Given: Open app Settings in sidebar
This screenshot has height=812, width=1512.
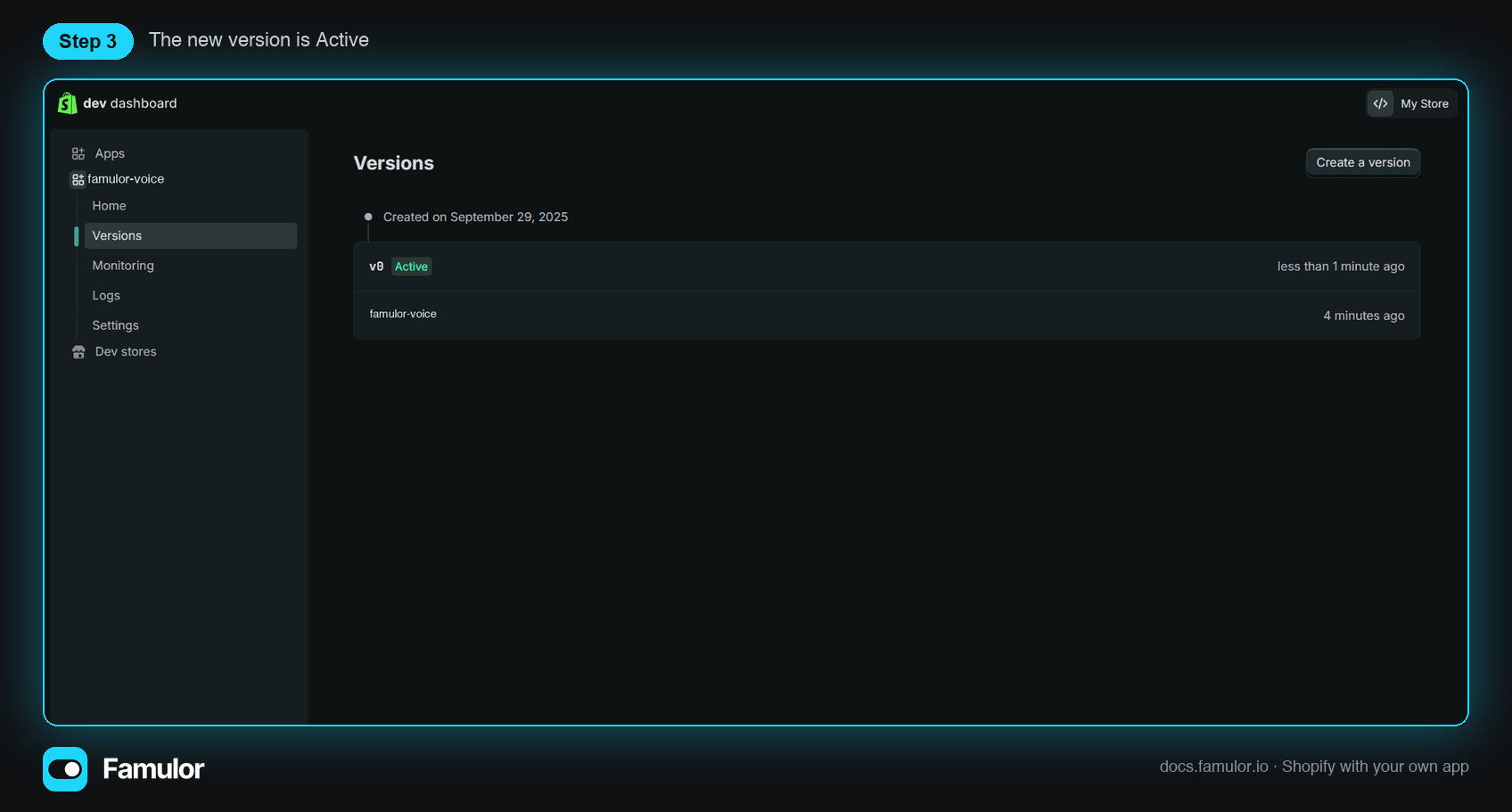Looking at the screenshot, I should (116, 325).
